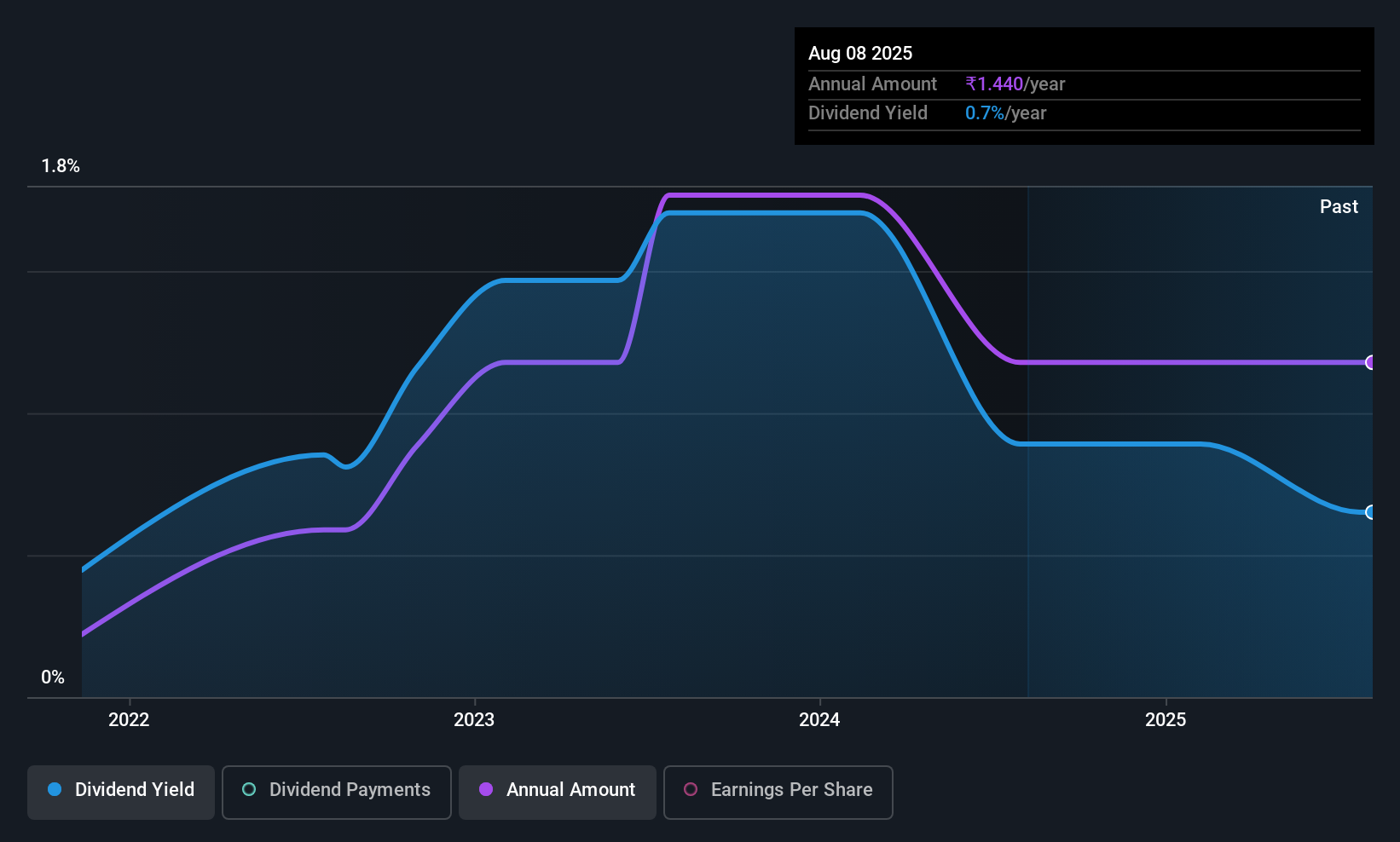Click the purple endpoint marker of Annual Amount line
The image size is (1400, 842).
click(1370, 362)
